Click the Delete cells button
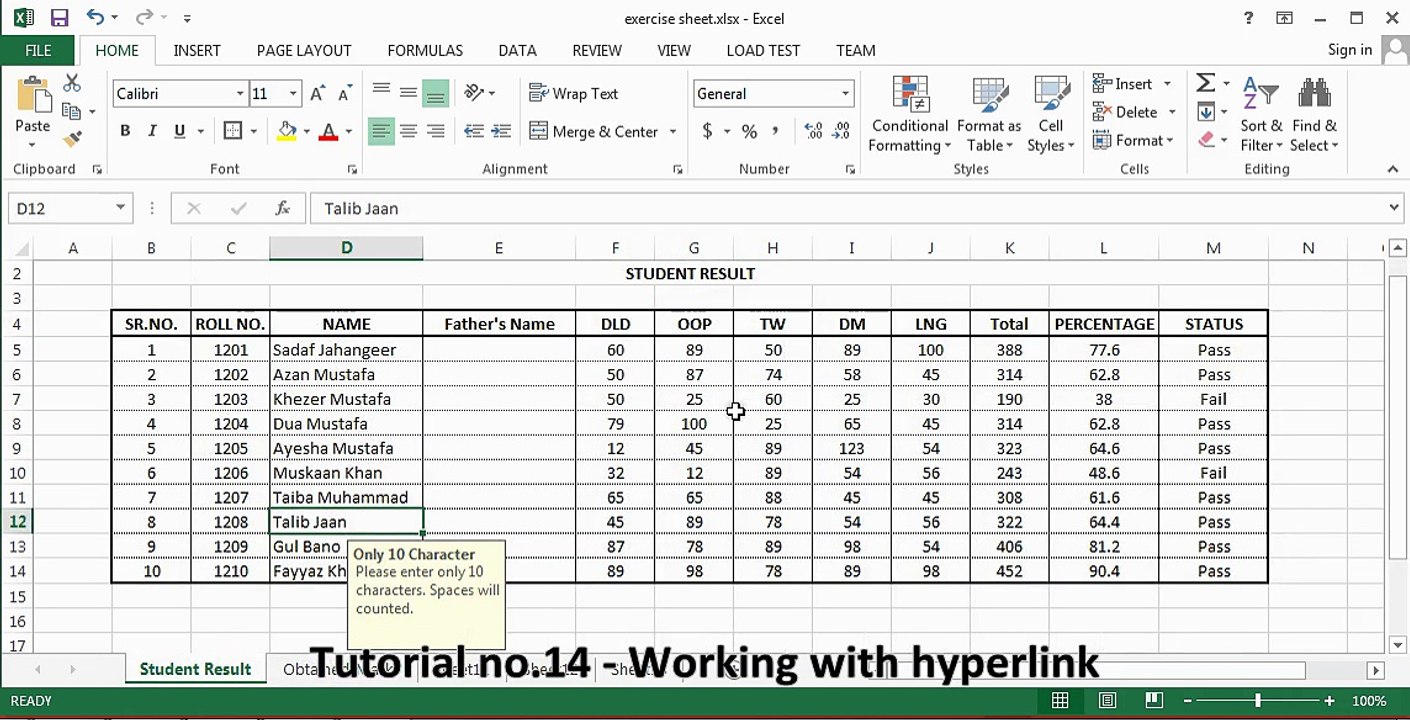This screenshot has height=720, width=1410. point(1126,112)
